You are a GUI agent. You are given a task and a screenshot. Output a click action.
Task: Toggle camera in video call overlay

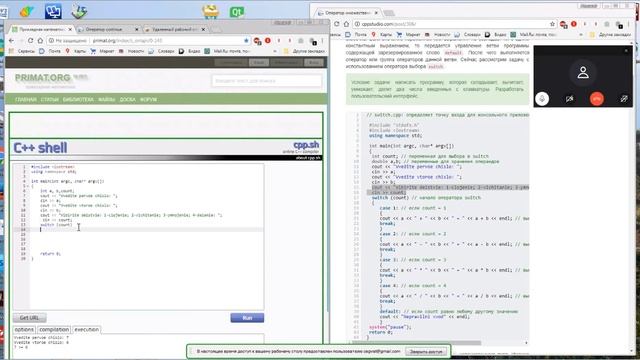[569, 98]
